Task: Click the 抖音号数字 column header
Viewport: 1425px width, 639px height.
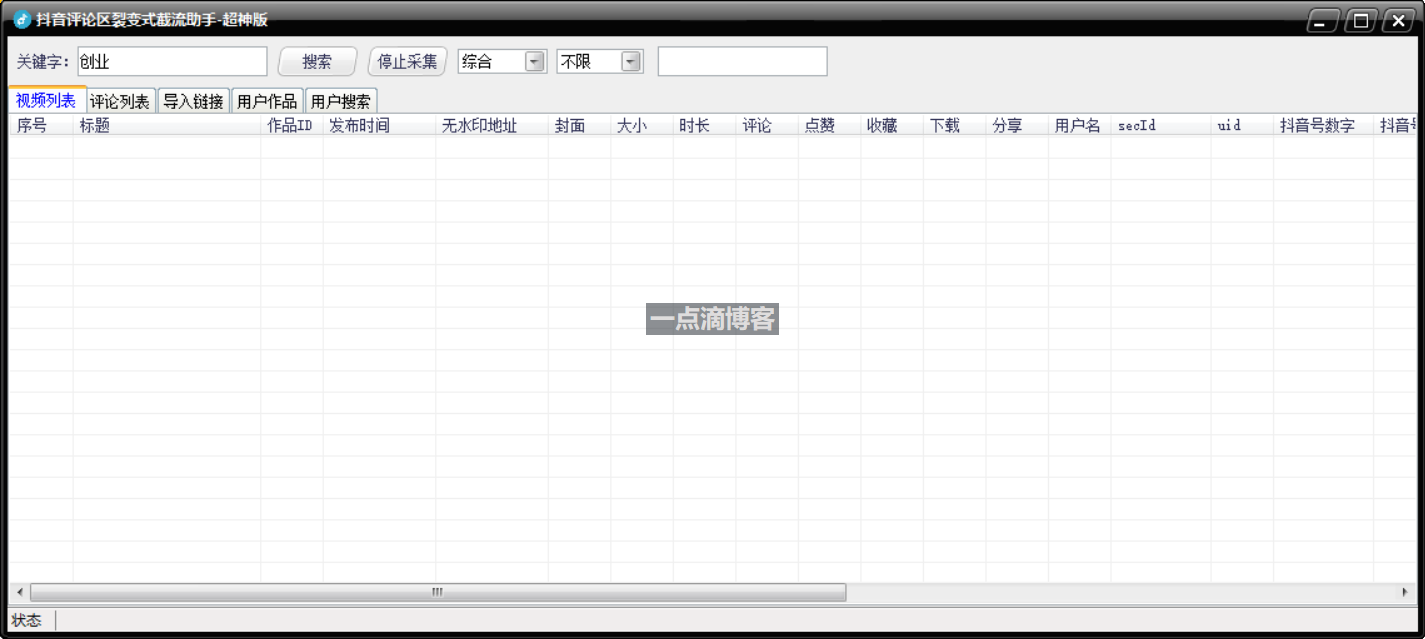Action: (1323, 125)
